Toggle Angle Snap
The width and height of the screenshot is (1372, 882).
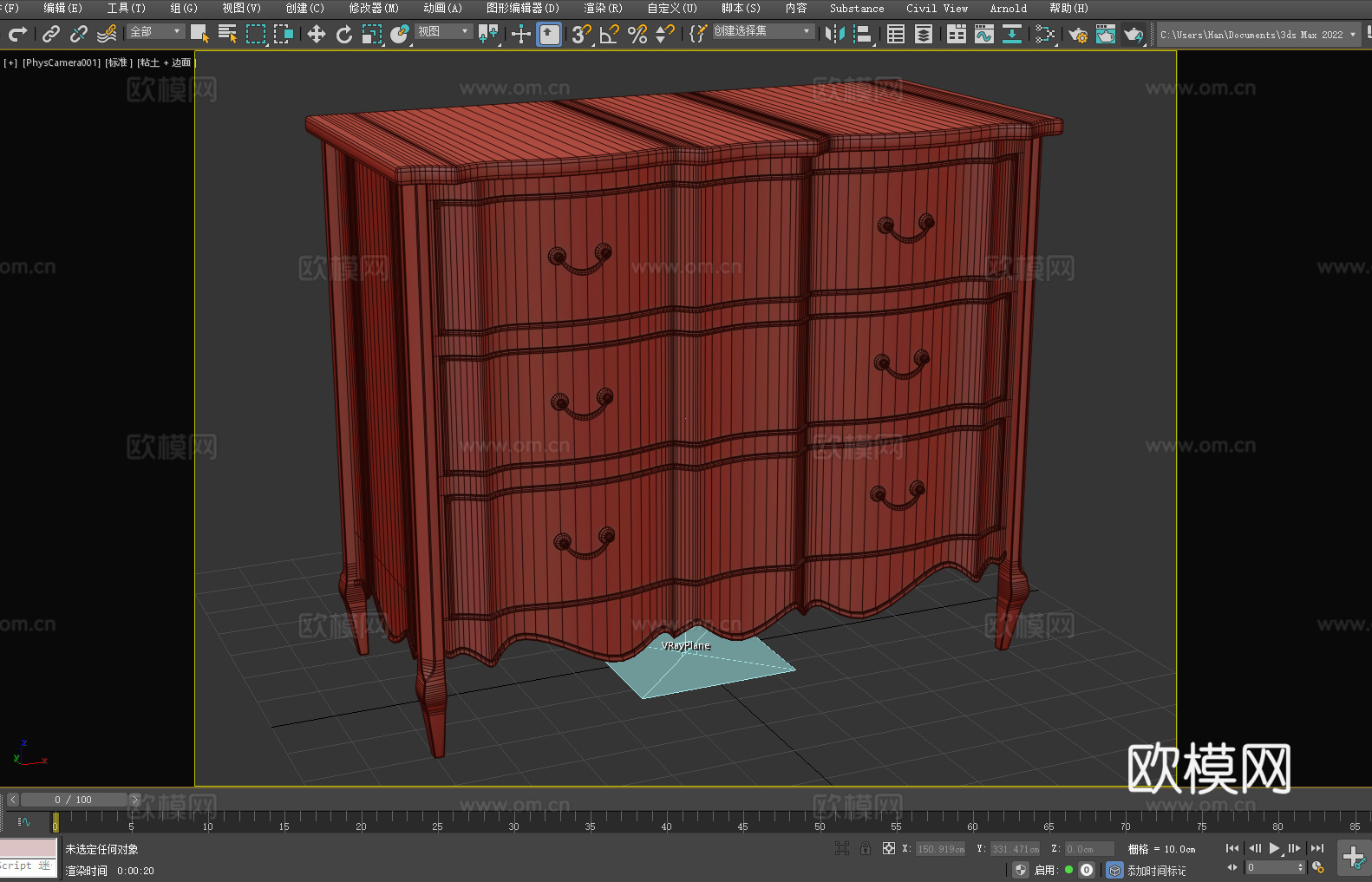point(610,34)
